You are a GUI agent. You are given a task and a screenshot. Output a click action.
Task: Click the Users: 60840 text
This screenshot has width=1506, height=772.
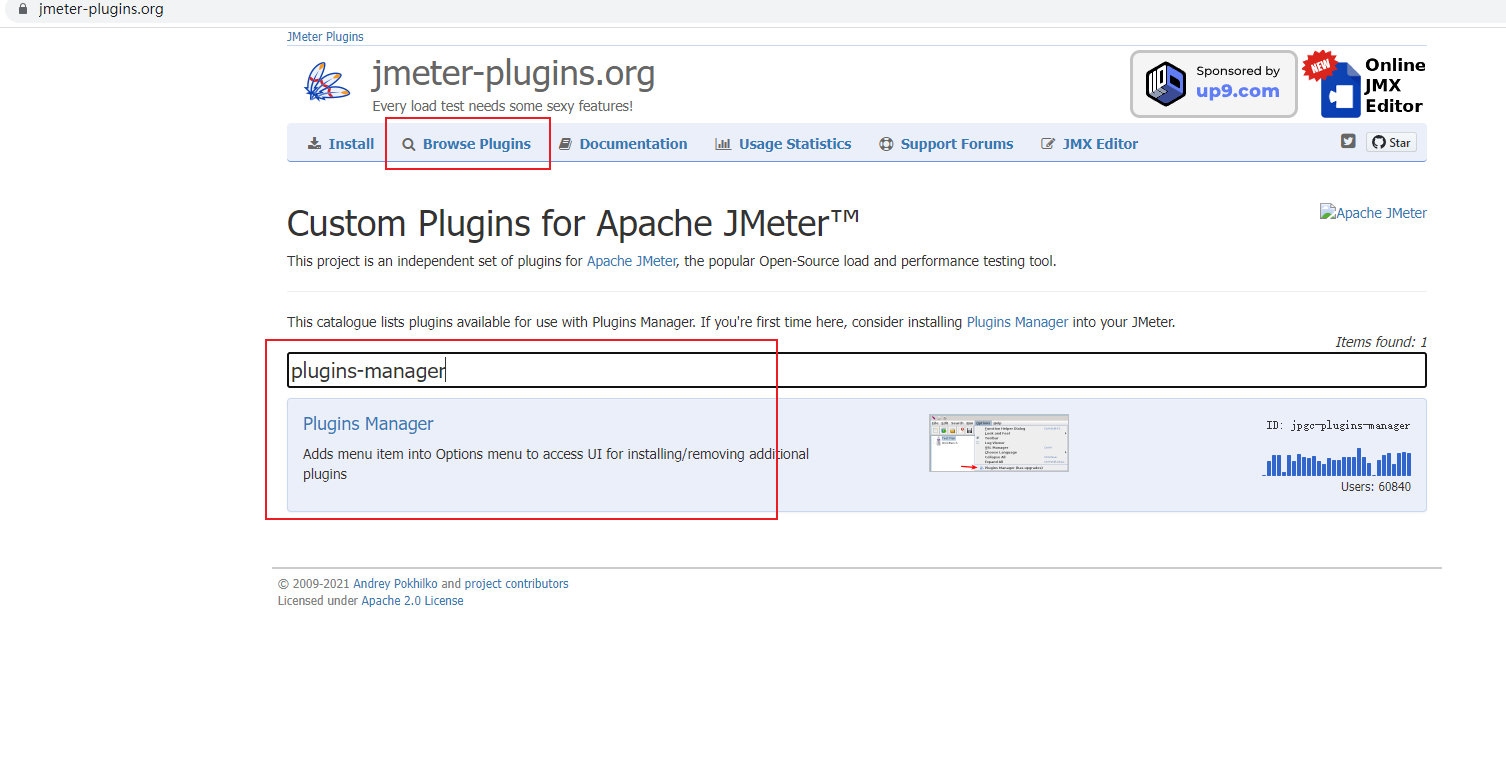[x=1376, y=487]
